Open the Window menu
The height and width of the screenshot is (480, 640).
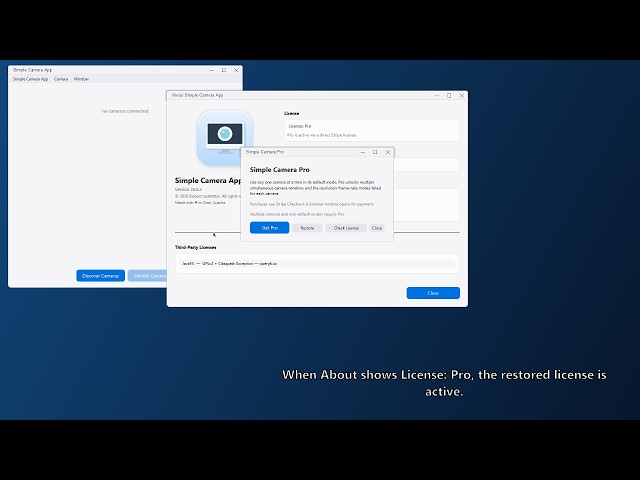(x=81, y=79)
